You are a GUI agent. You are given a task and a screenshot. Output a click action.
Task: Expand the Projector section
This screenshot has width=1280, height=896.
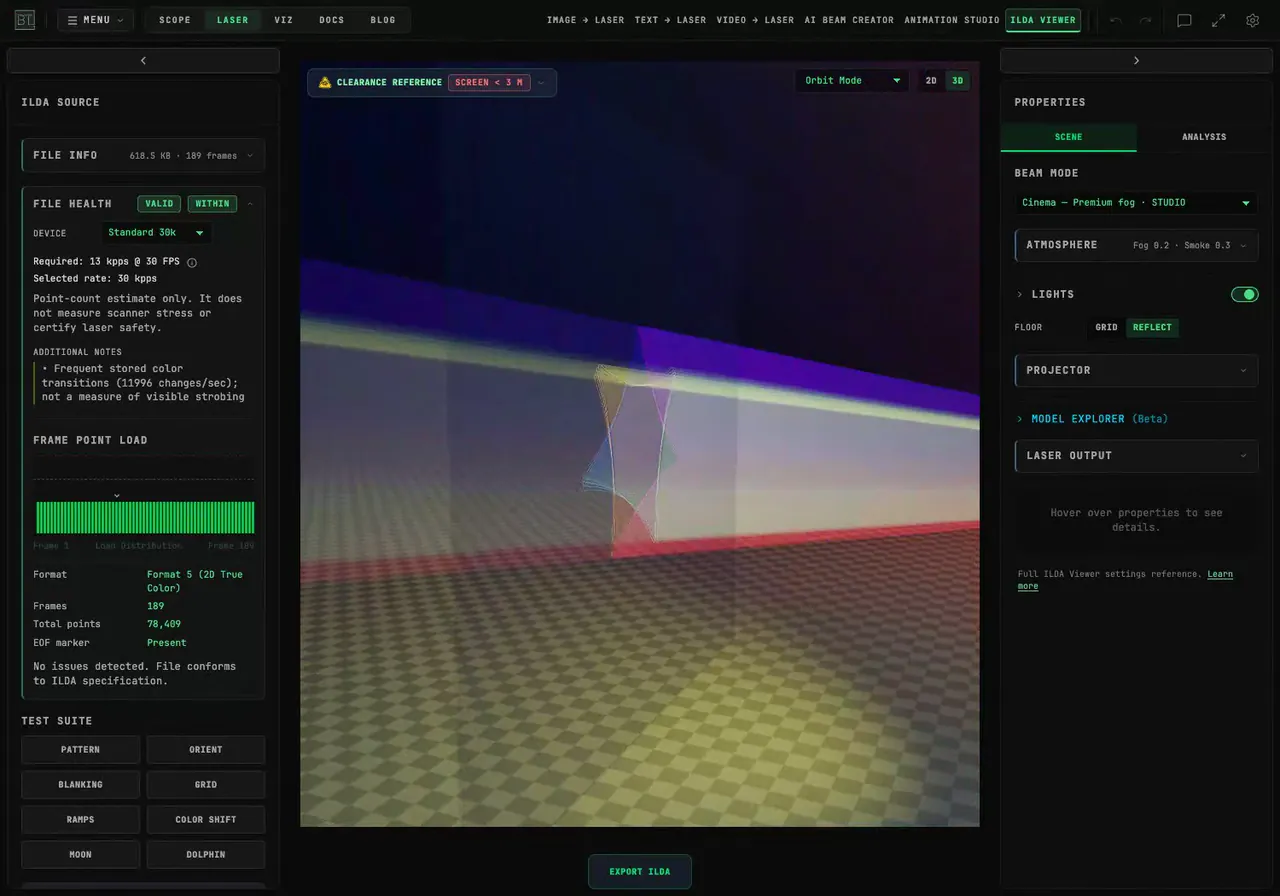coord(1136,370)
